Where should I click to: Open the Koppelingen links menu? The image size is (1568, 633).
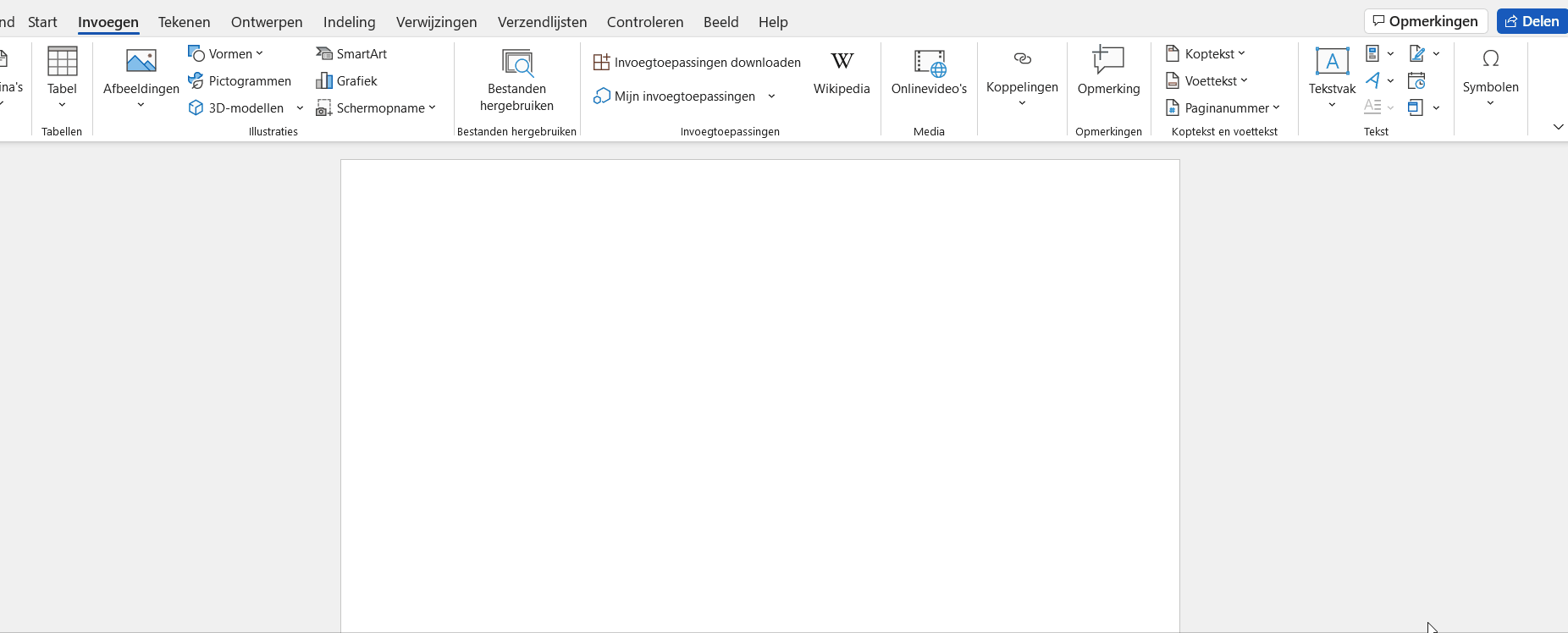1022,78
